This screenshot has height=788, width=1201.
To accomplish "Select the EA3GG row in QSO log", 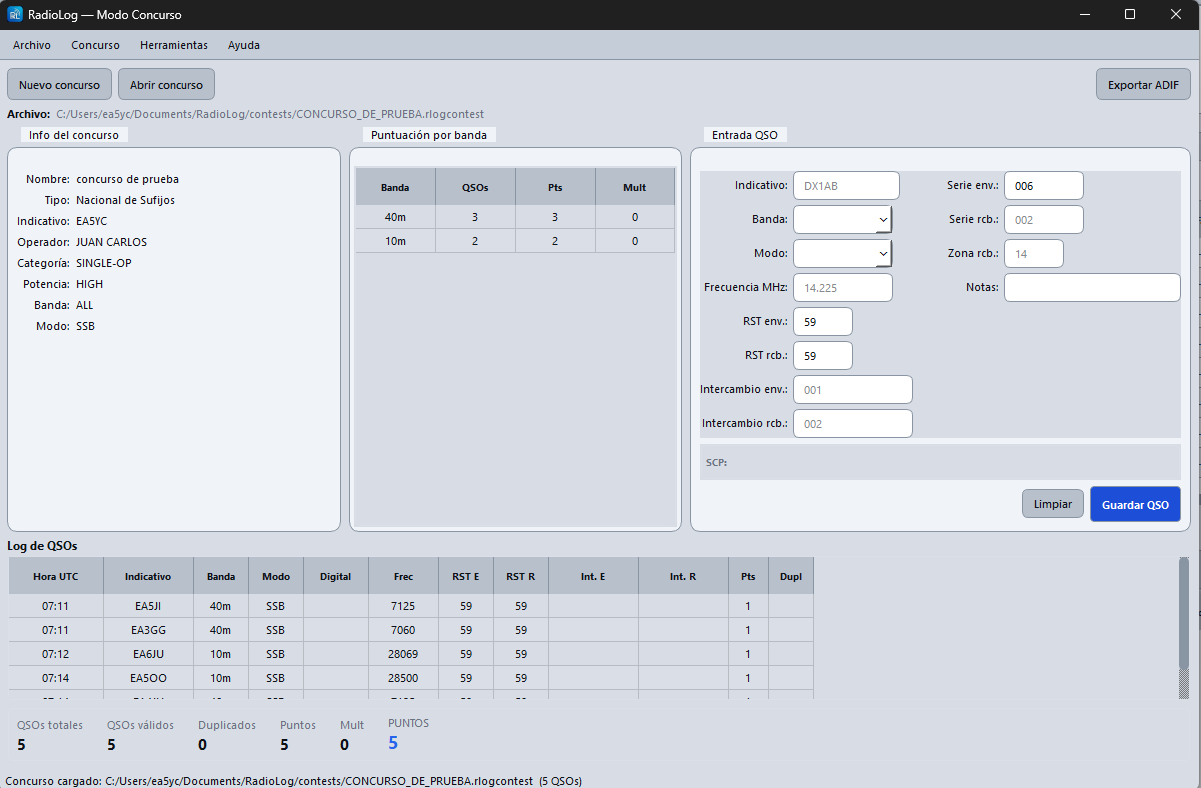I will point(411,630).
